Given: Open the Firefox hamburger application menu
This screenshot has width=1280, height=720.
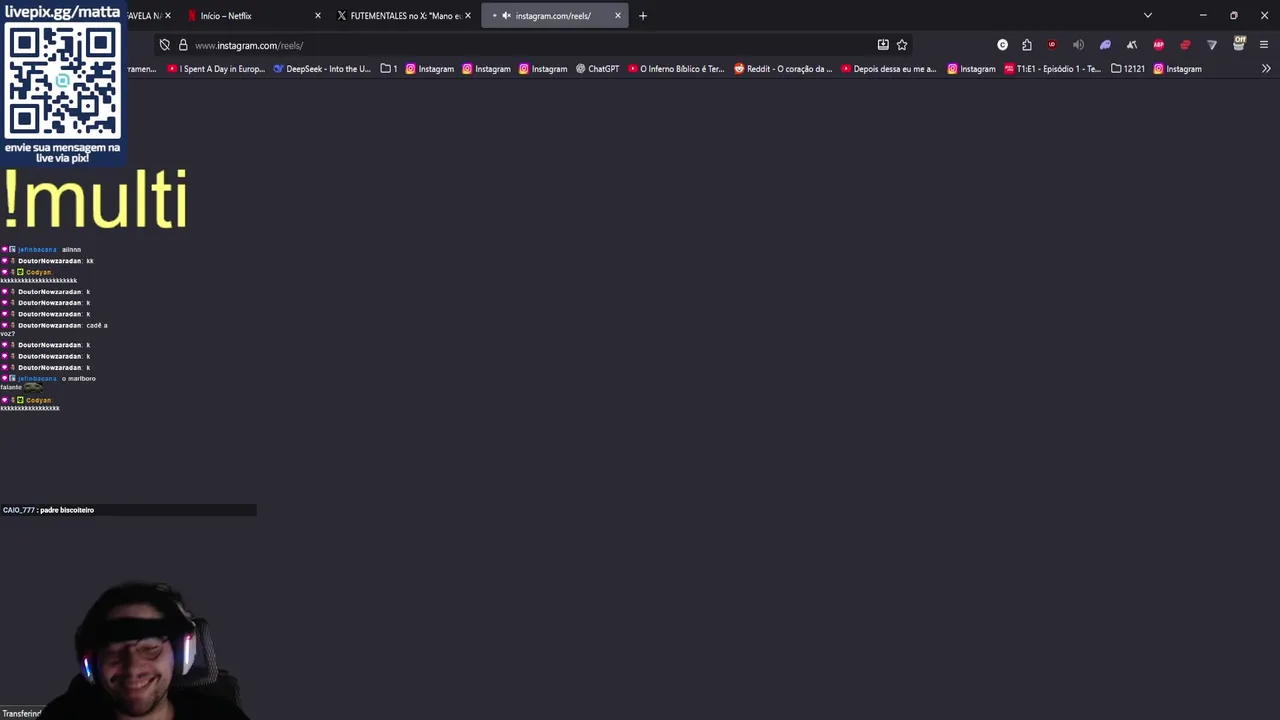Looking at the screenshot, I should (1264, 45).
